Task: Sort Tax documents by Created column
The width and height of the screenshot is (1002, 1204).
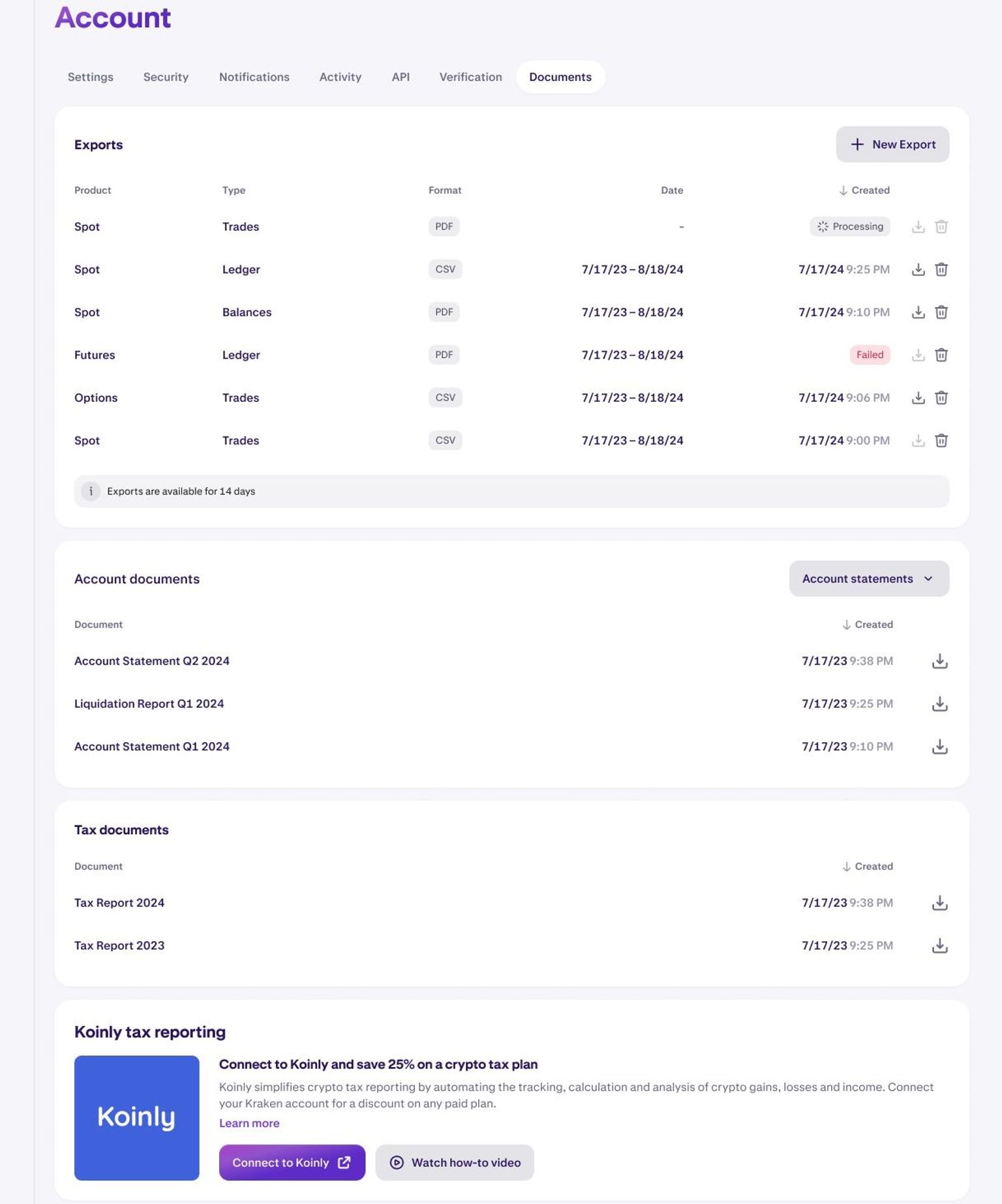Action: click(x=867, y=867)
